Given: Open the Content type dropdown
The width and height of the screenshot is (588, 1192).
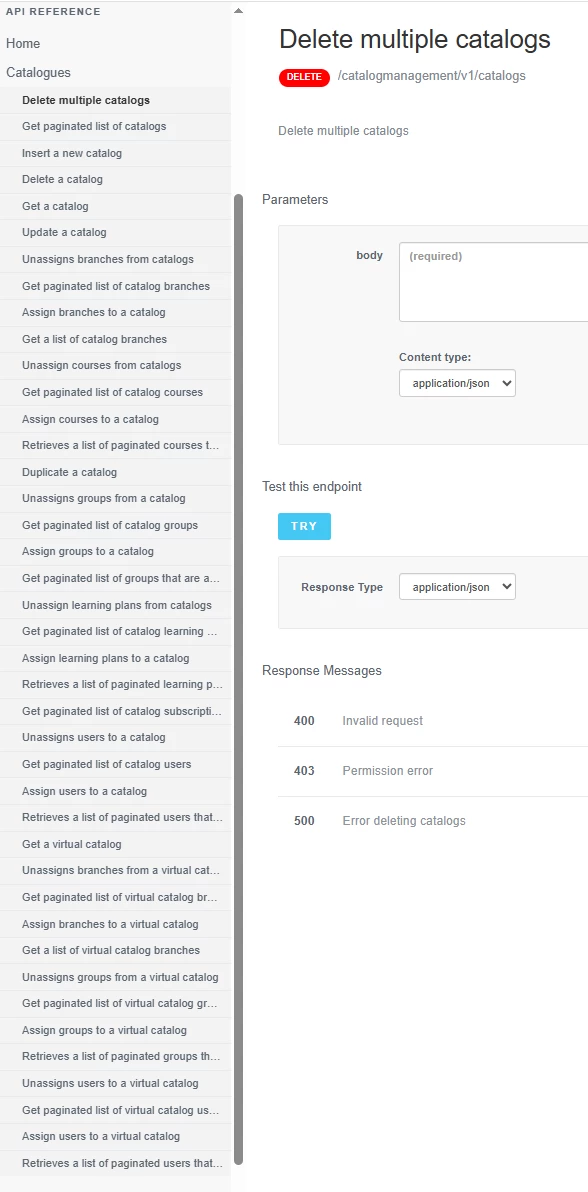Looking at the screenshot, I should (x=457, y=383).
